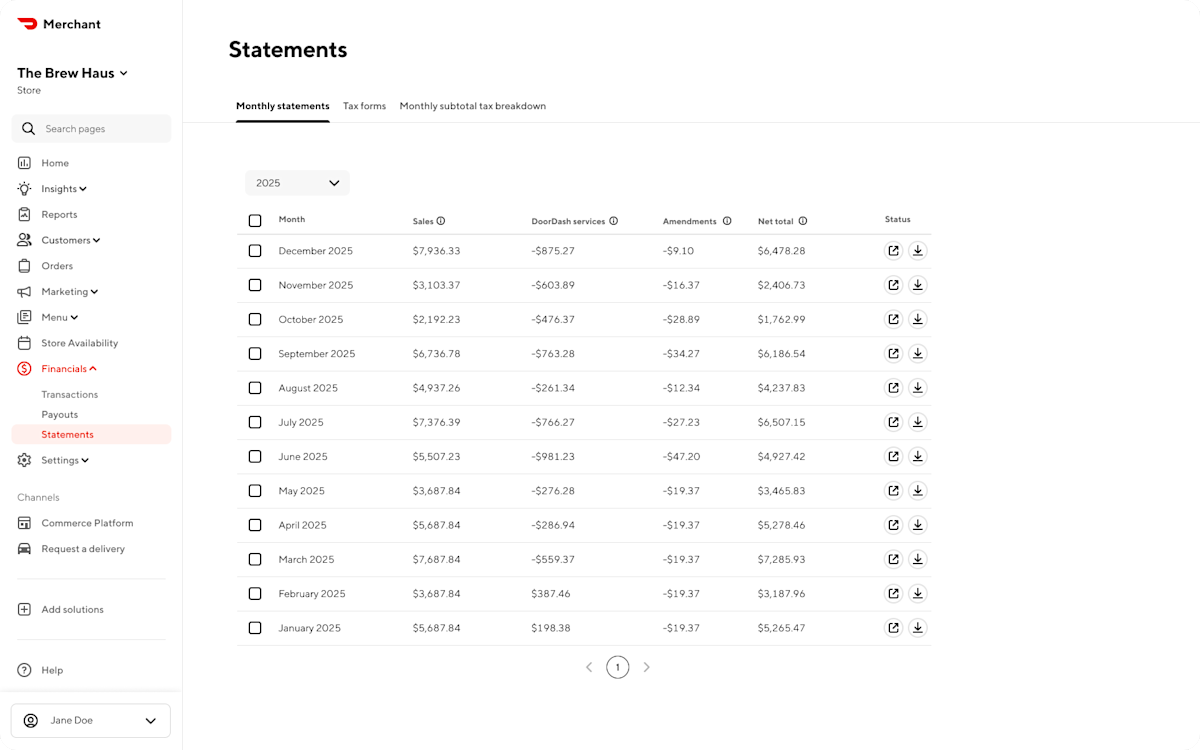Open the 2025 year dropdown
Image resolution: width=1200 pixels, height=750 pixels.
297,183
